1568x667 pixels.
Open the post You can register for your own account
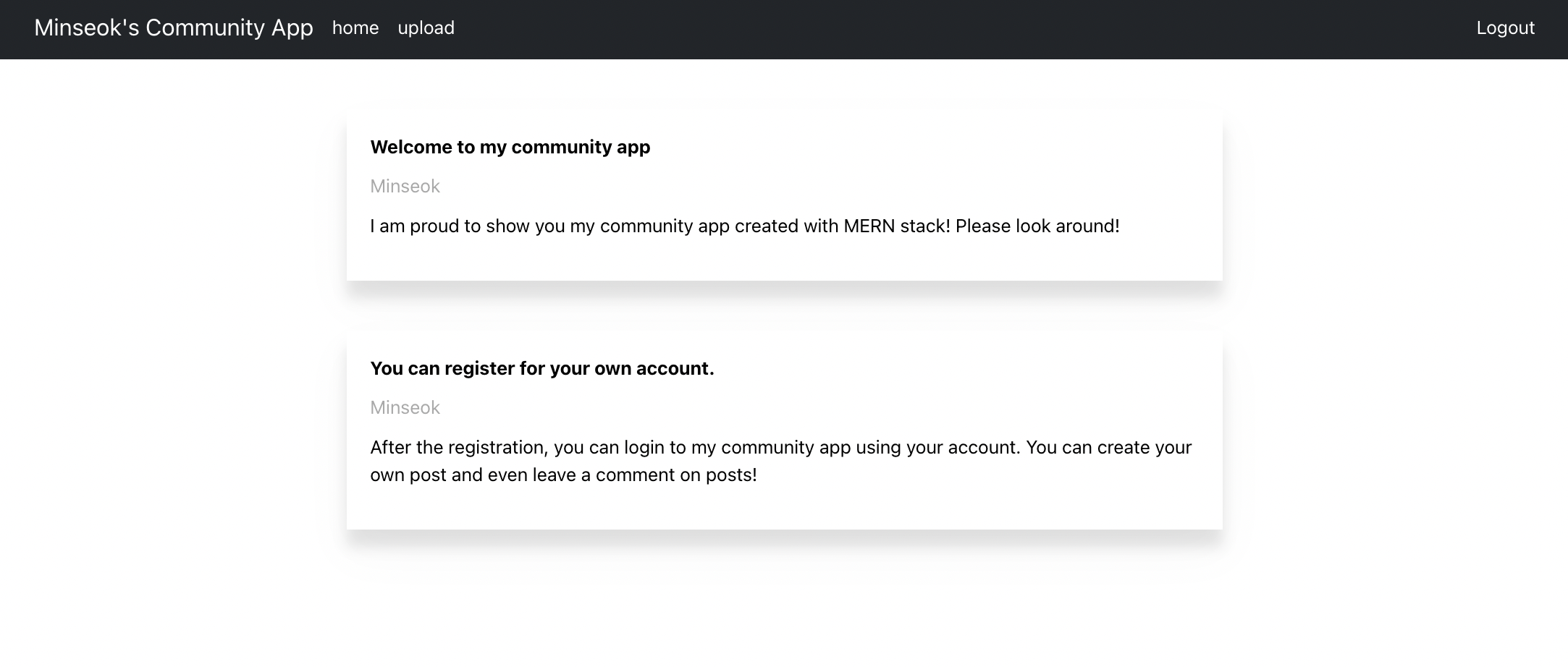541,368
